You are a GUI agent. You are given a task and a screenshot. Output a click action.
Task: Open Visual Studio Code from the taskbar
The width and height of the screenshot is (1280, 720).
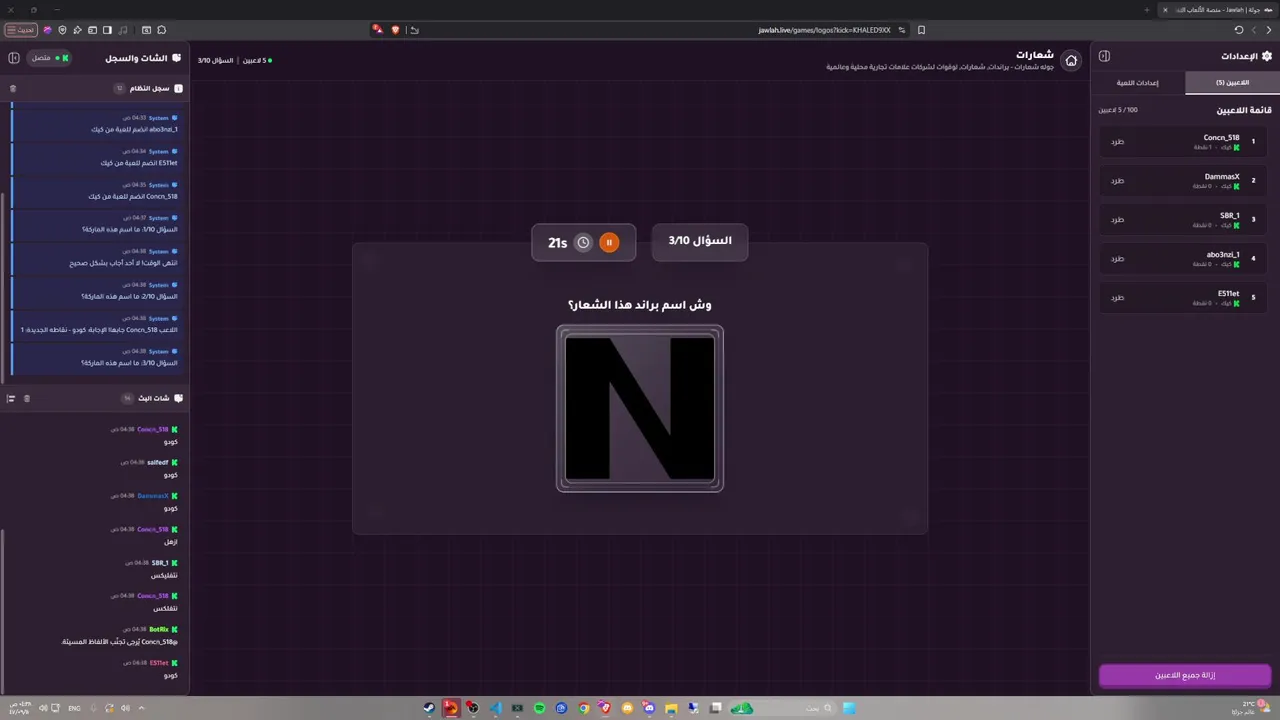coord(496,708)
